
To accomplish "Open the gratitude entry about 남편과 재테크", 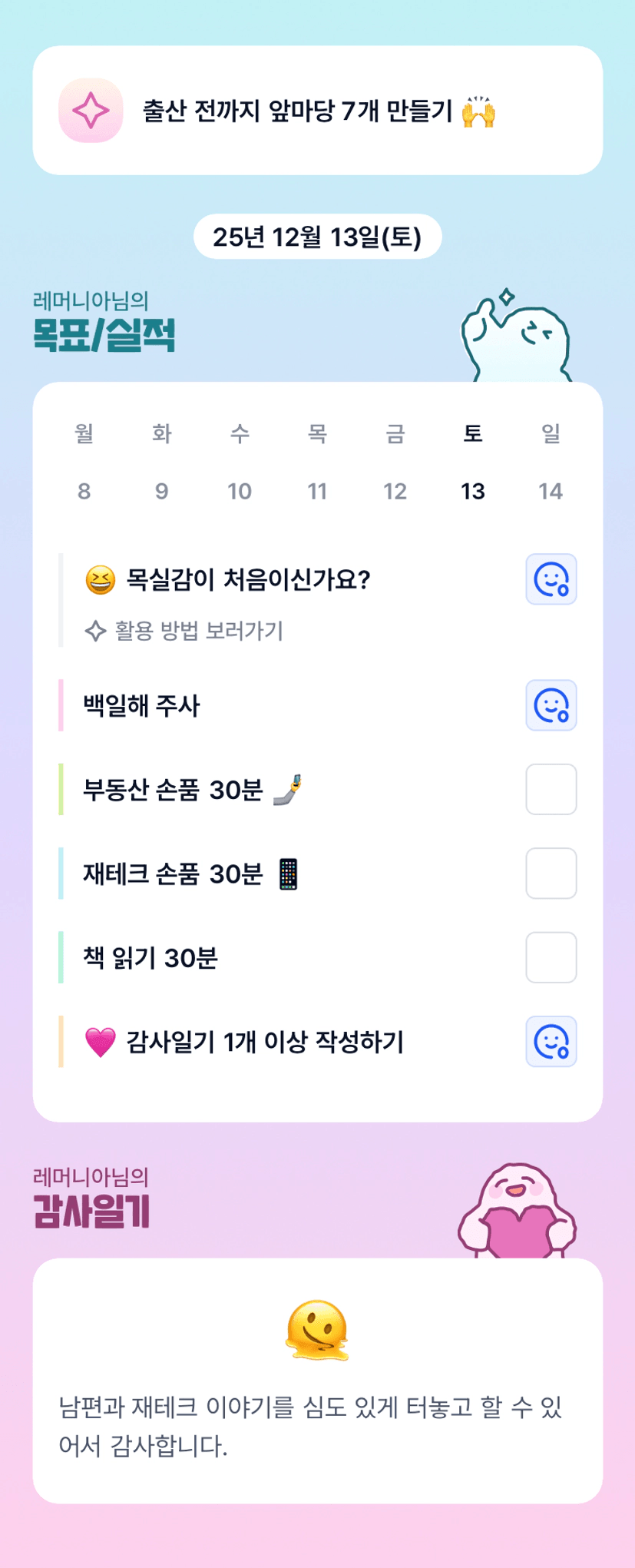I will (310, 1426).
